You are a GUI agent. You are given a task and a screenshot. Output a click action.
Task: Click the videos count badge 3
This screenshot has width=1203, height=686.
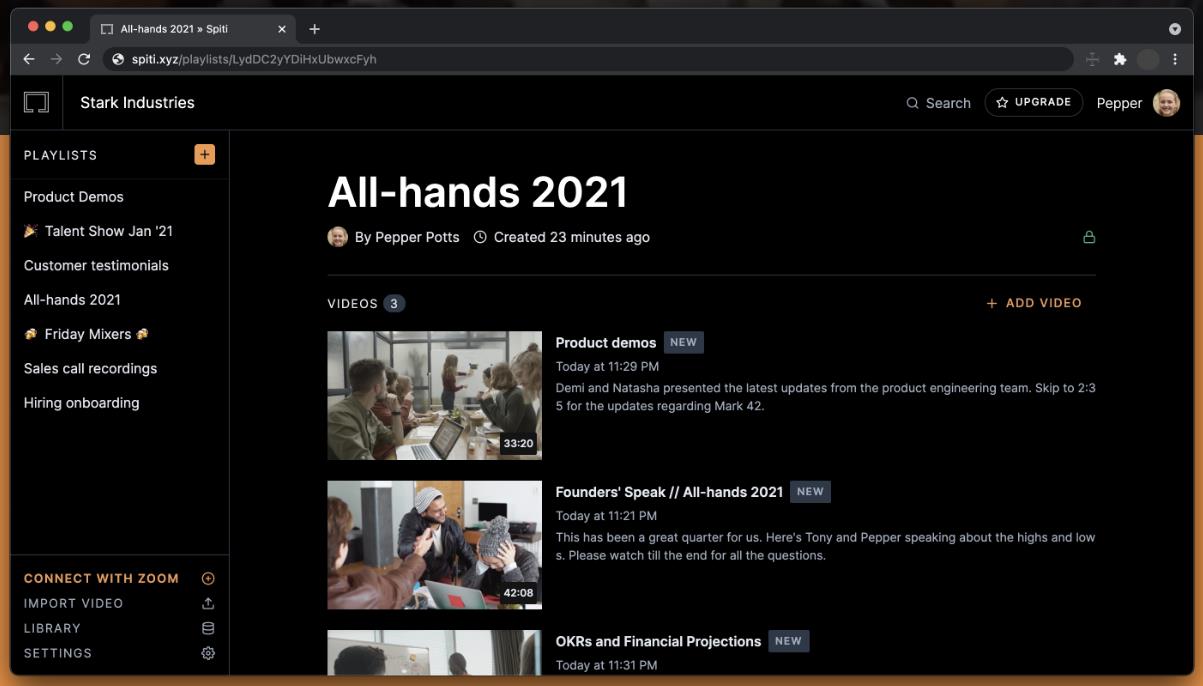click(x=394, y=303)
